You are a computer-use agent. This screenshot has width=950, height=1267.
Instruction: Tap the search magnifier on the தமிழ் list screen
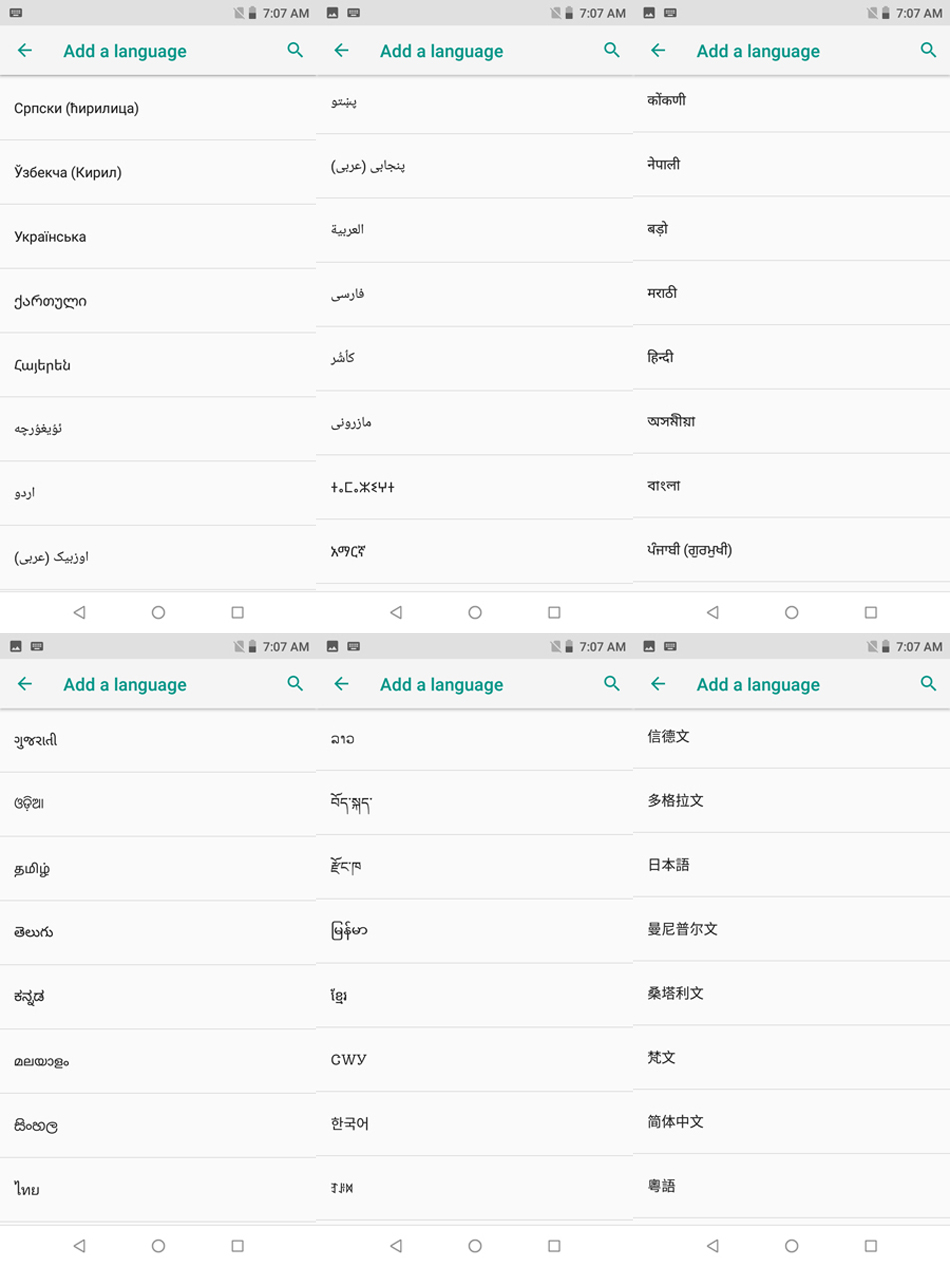[x=295, y=683]
